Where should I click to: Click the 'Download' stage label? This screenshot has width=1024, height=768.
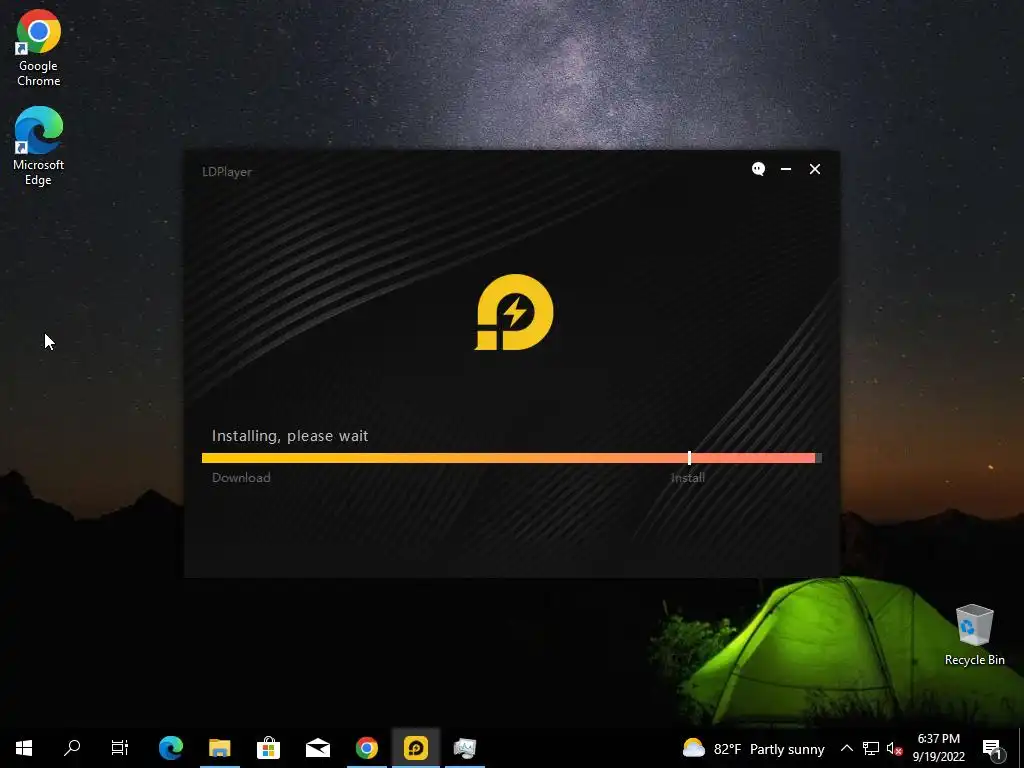241,477
